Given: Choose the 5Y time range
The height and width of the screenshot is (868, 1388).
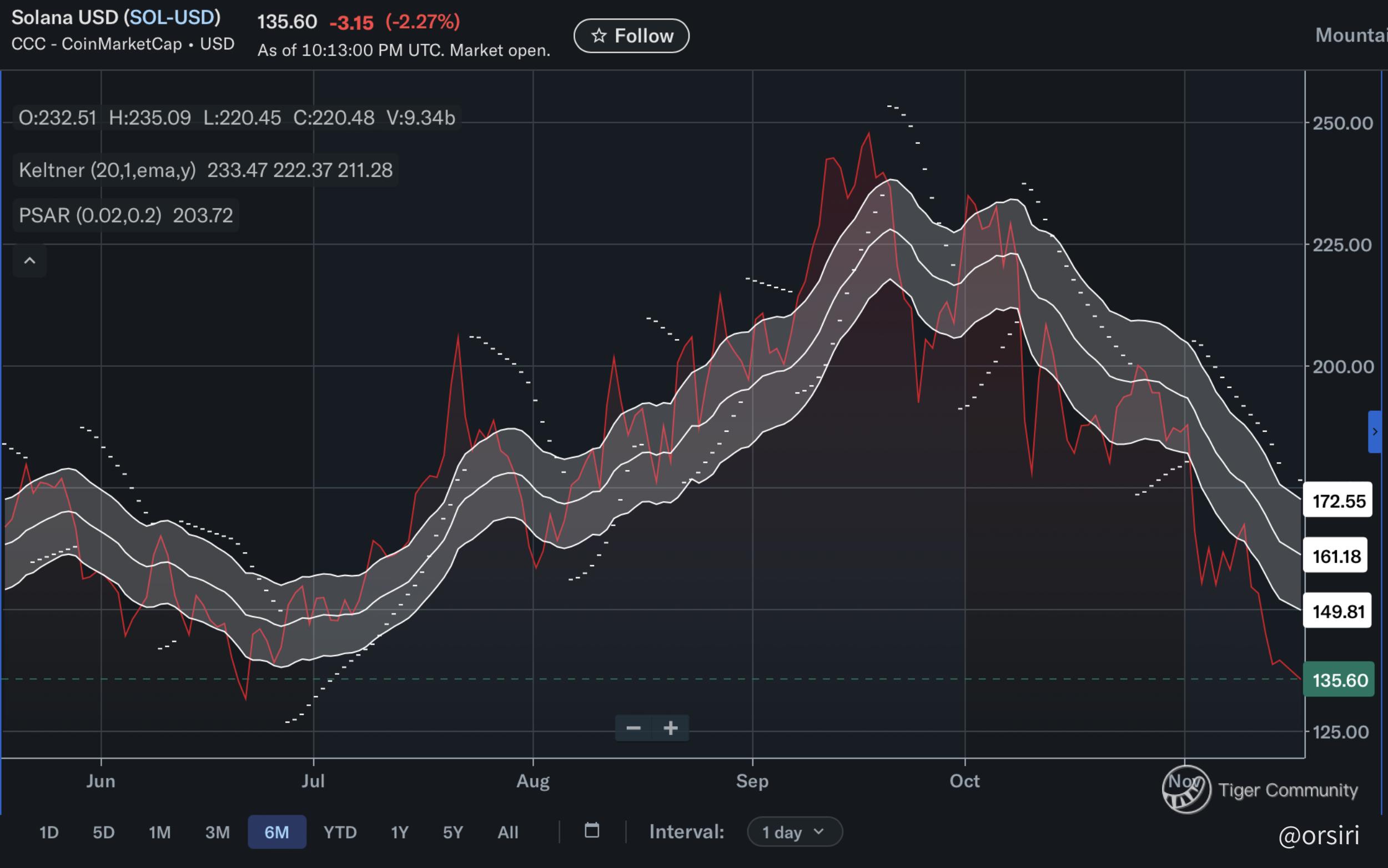Looking at the screenshot, I should pos(452,832).
